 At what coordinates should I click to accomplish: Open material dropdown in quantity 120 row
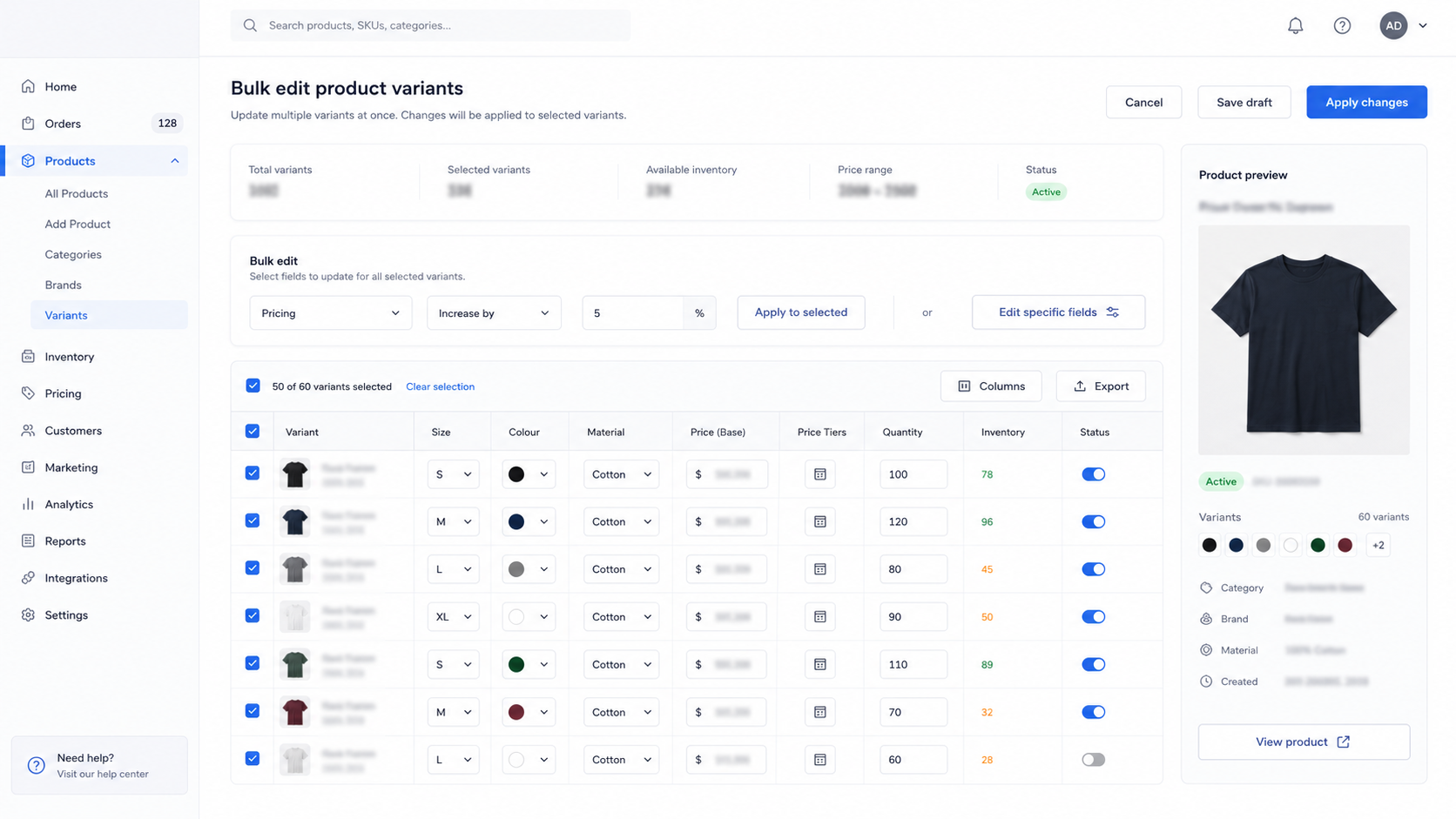tap(621, 521)
